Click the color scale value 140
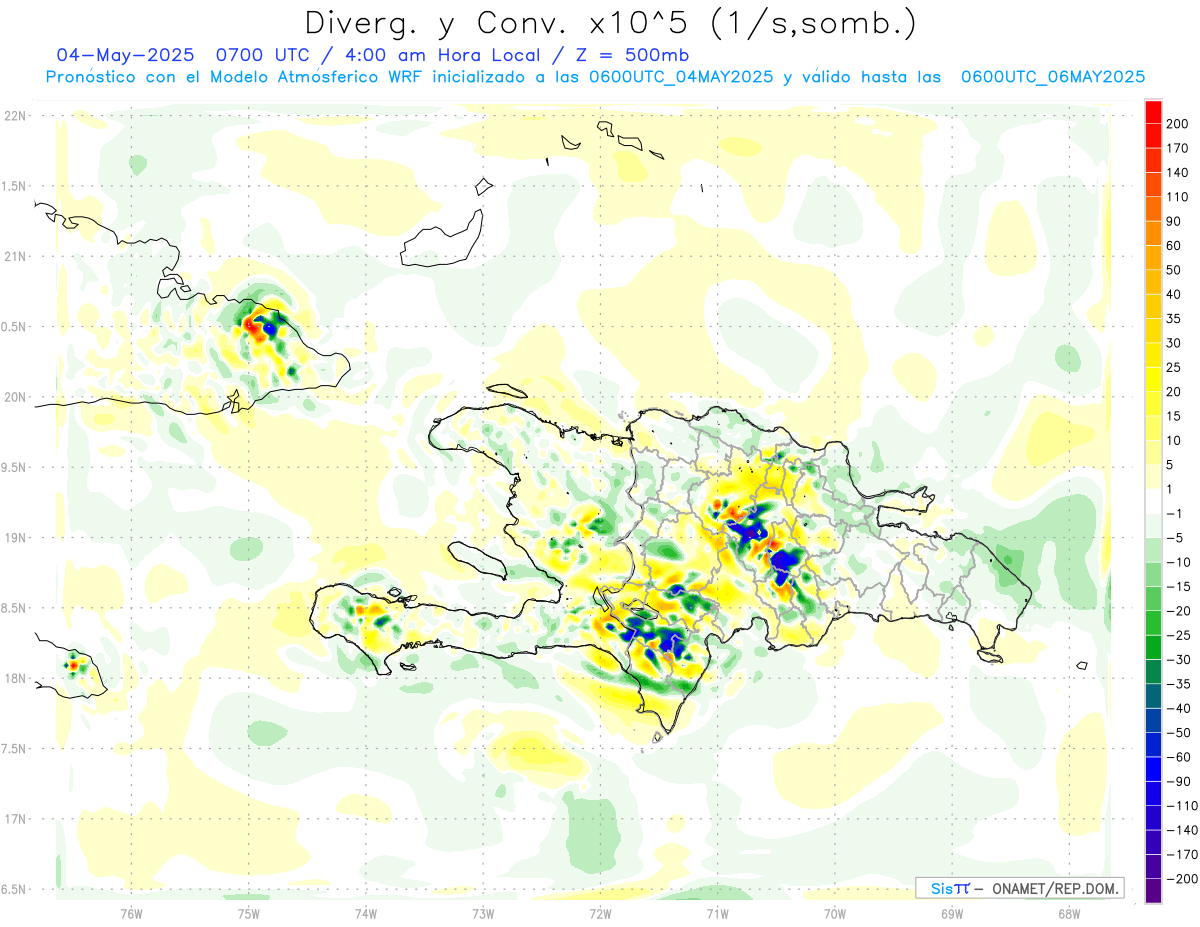 (x=1179, y=173)
